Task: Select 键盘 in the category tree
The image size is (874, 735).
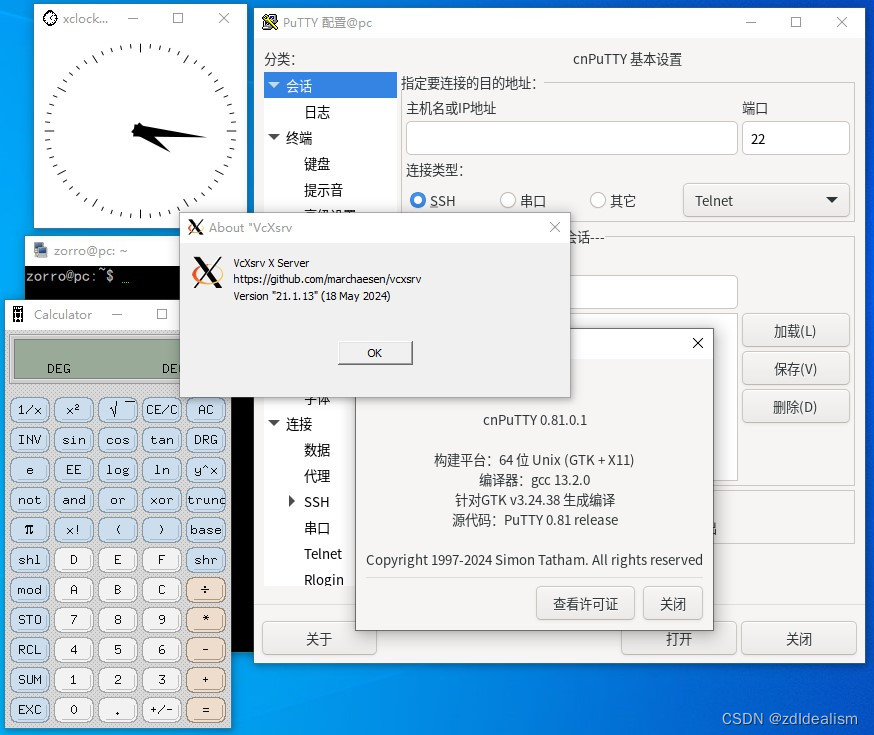Action: [317, 164]
